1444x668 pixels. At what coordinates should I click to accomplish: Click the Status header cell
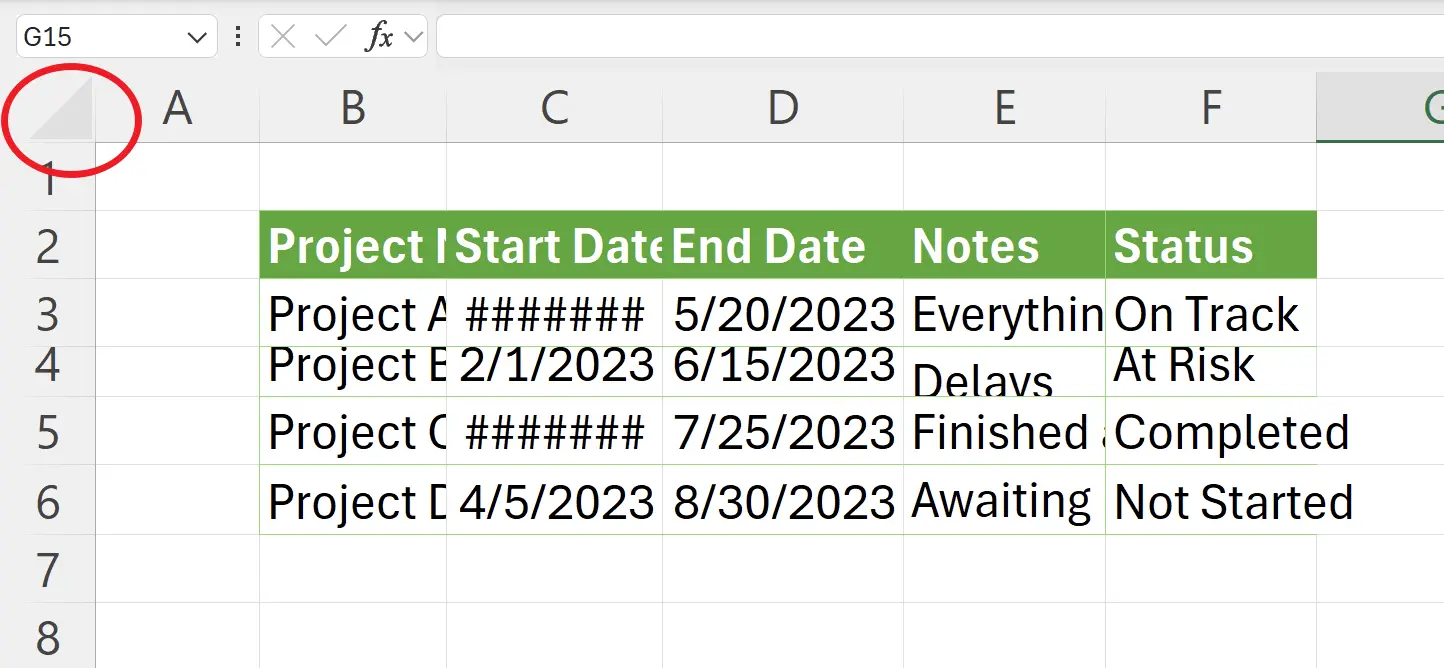(1210, 246)
